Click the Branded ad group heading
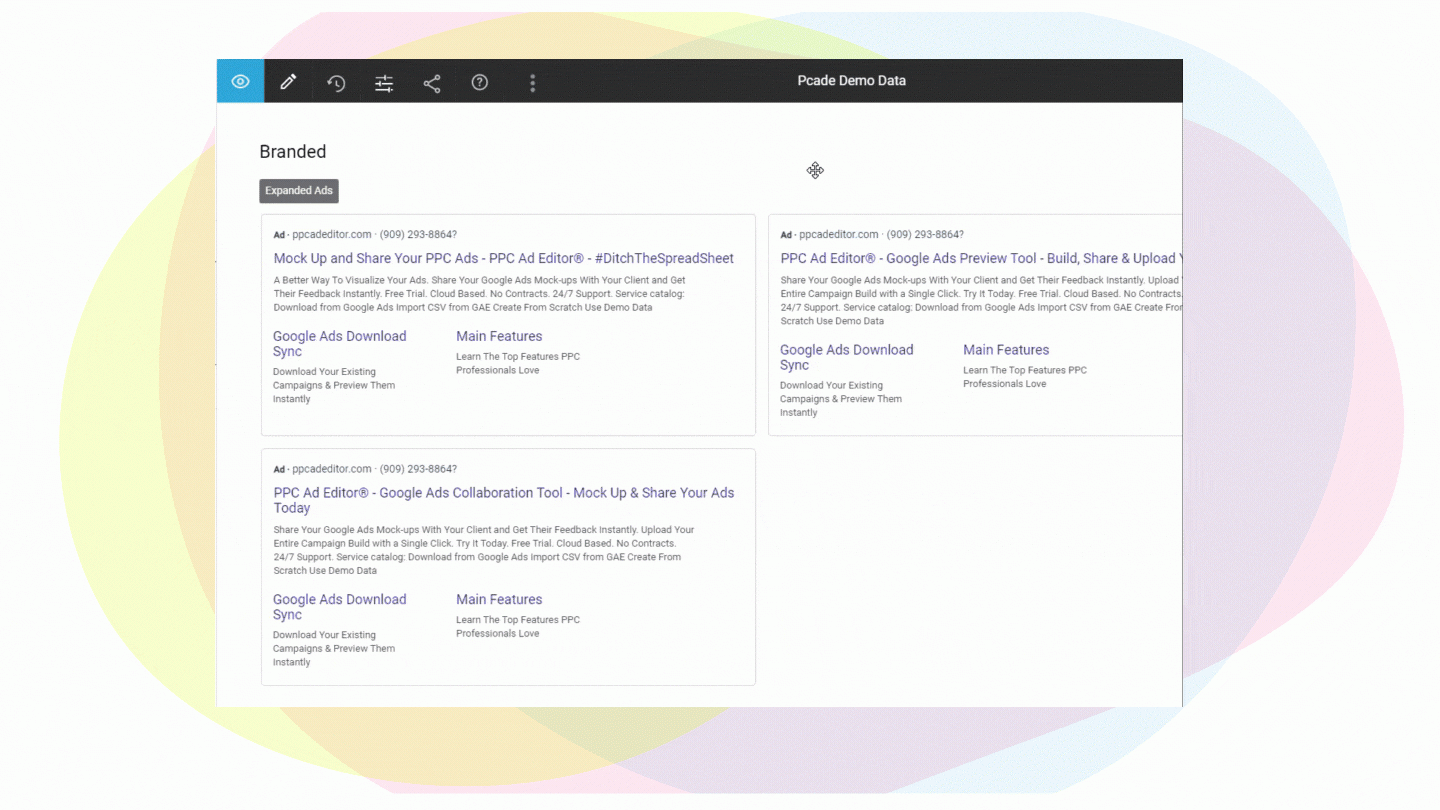This screenshot has height=810, width=1440. (x=293, y=152)
